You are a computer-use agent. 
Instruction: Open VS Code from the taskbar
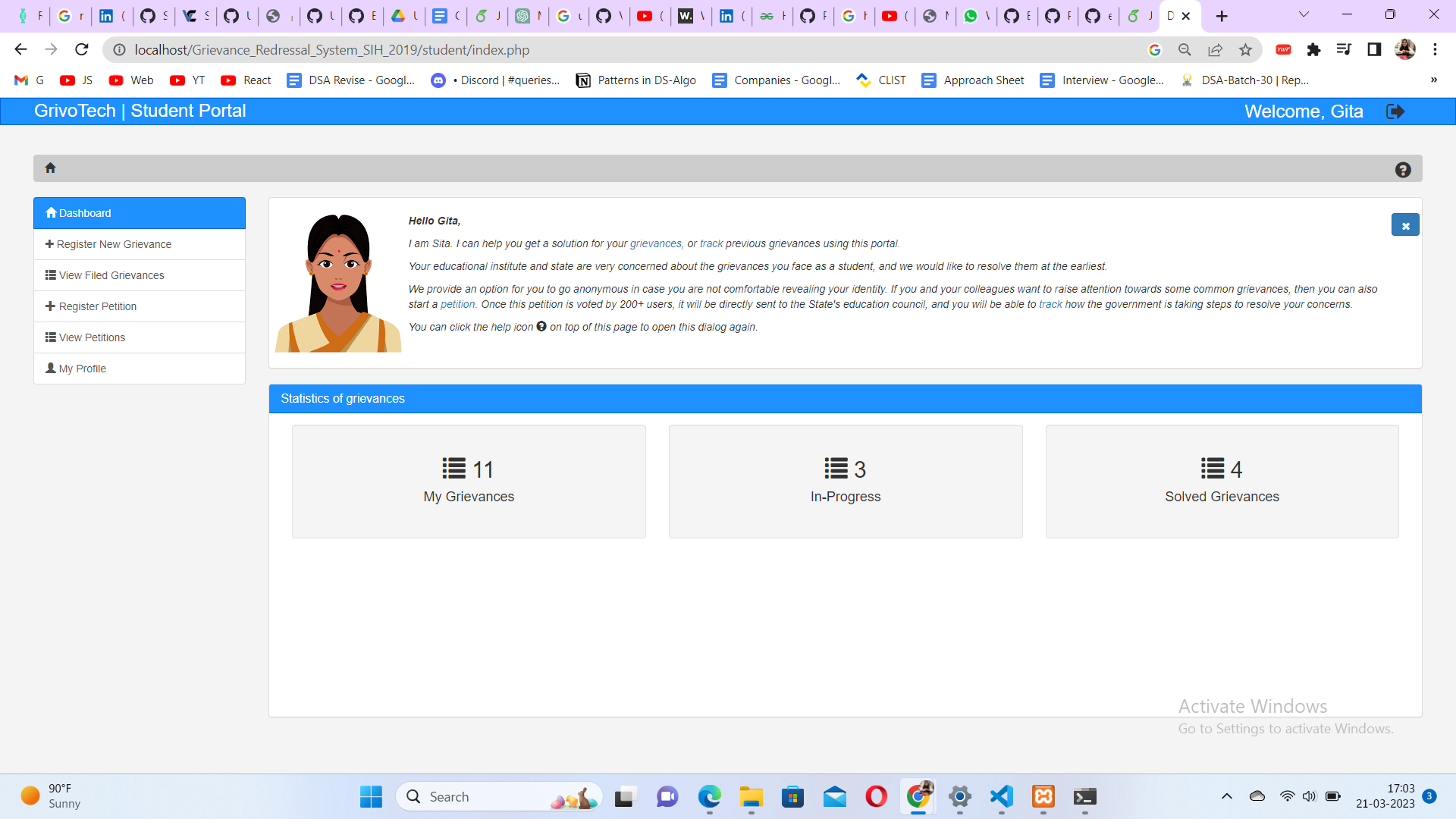pos(1000,797)
